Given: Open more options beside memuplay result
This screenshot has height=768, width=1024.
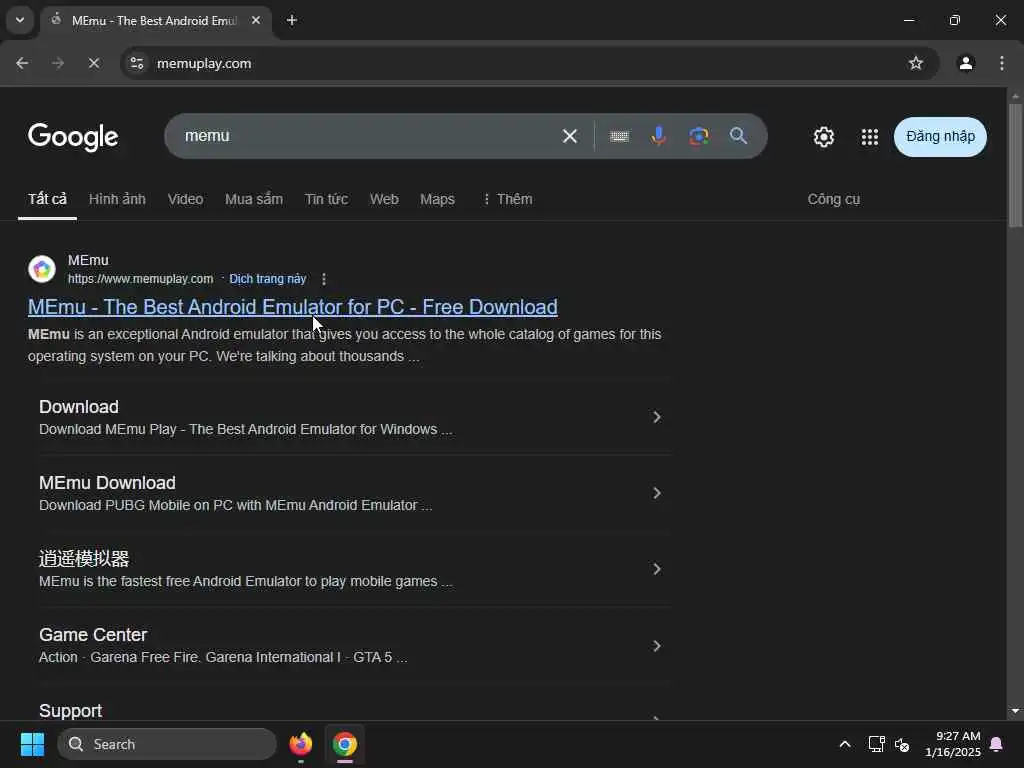Looking at the screenshot, I should coord(324,279).
